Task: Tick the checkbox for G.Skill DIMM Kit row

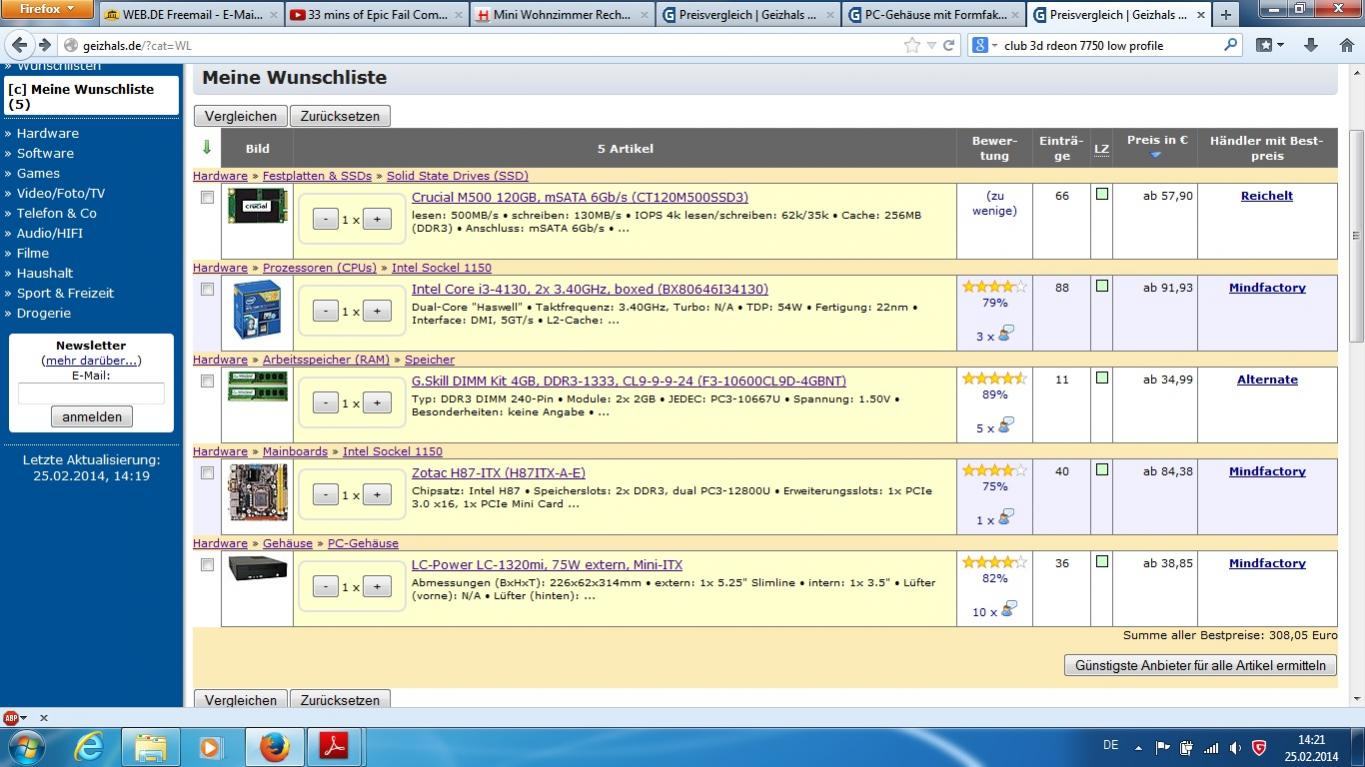Action: 207,381
